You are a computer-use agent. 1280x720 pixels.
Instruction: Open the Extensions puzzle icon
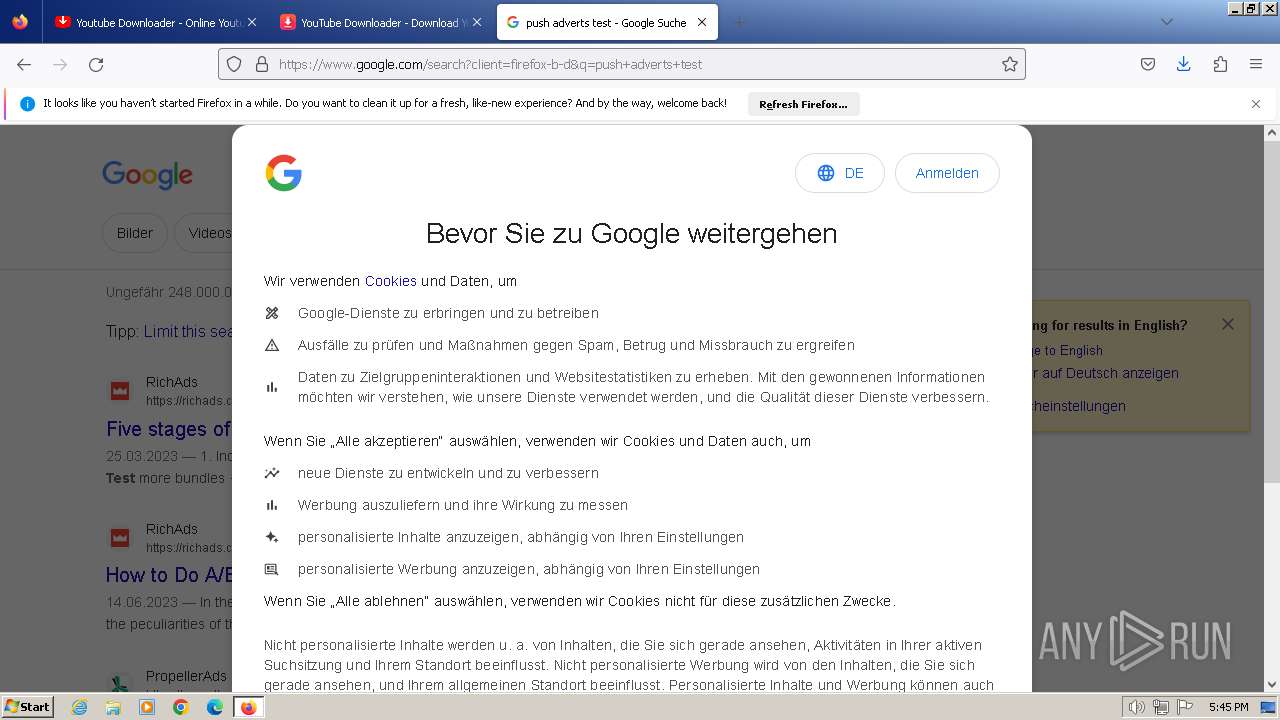pyautogui.click(x=1220, y=64)
